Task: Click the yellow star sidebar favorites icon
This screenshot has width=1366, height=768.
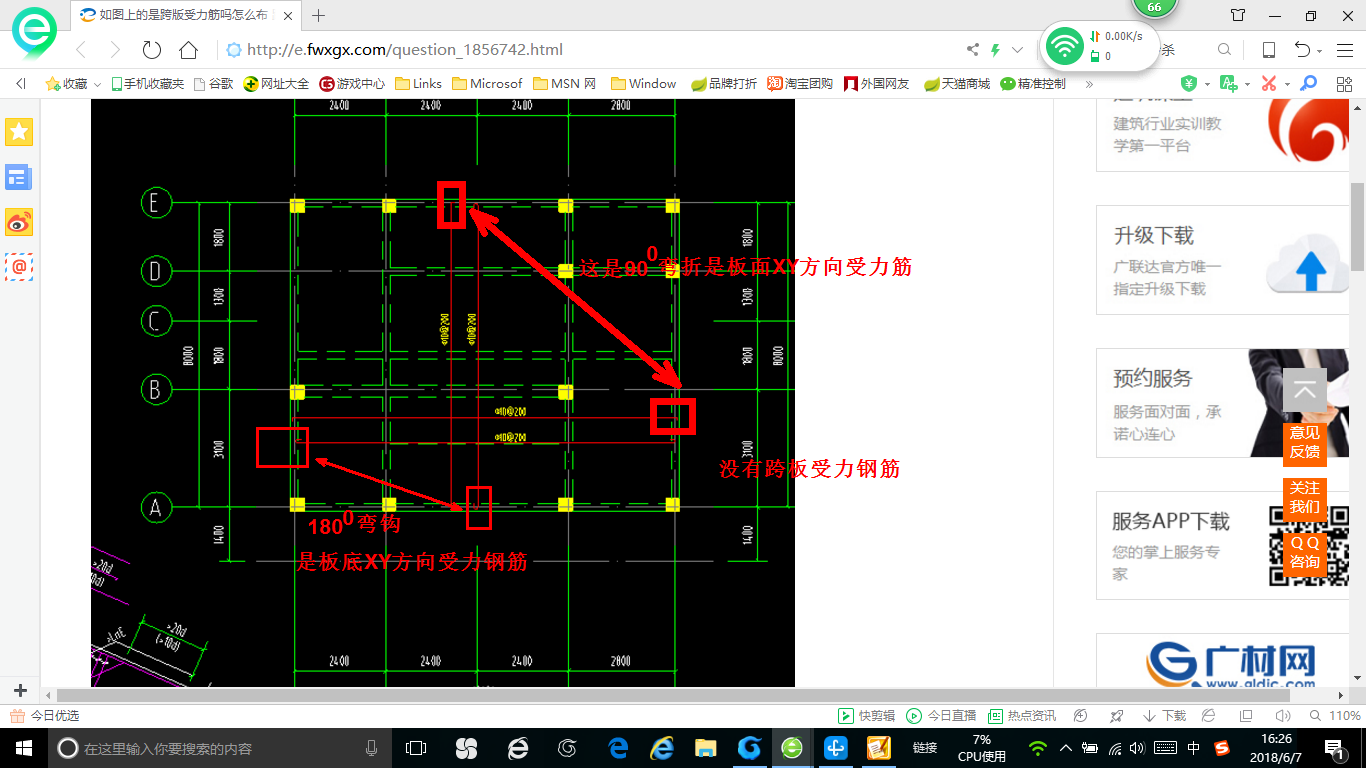Action: (x=19, y=131)
